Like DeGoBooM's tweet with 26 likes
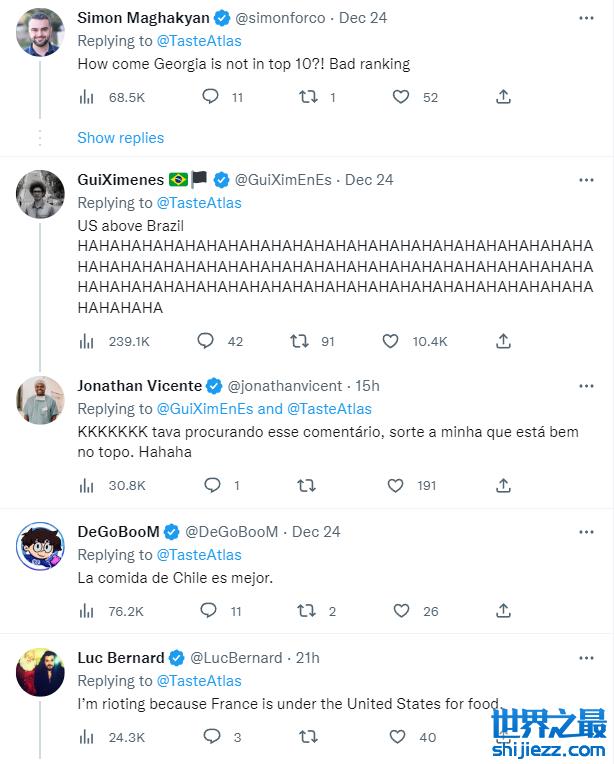 click(401, 610)
